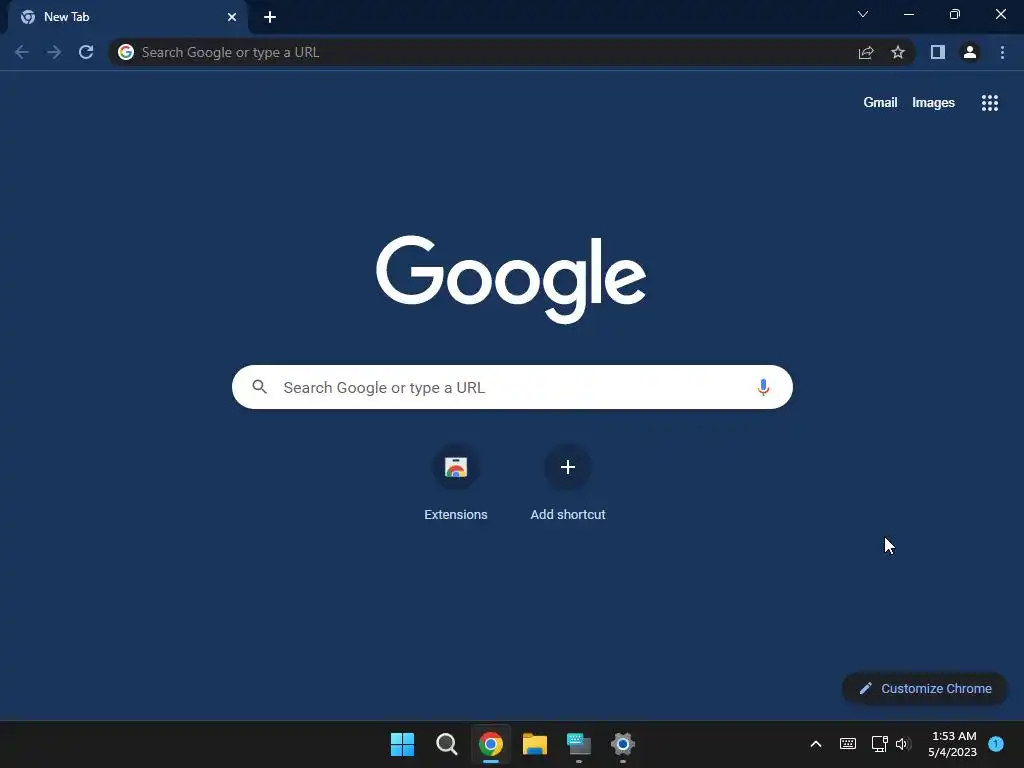Open the profile avatar menu
The width and height of the screenshot is (1024, 768).
970,52
